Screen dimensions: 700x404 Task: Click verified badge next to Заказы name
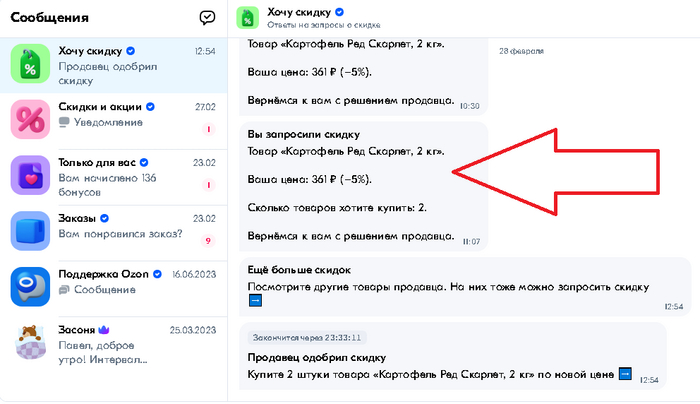point(104,218)
